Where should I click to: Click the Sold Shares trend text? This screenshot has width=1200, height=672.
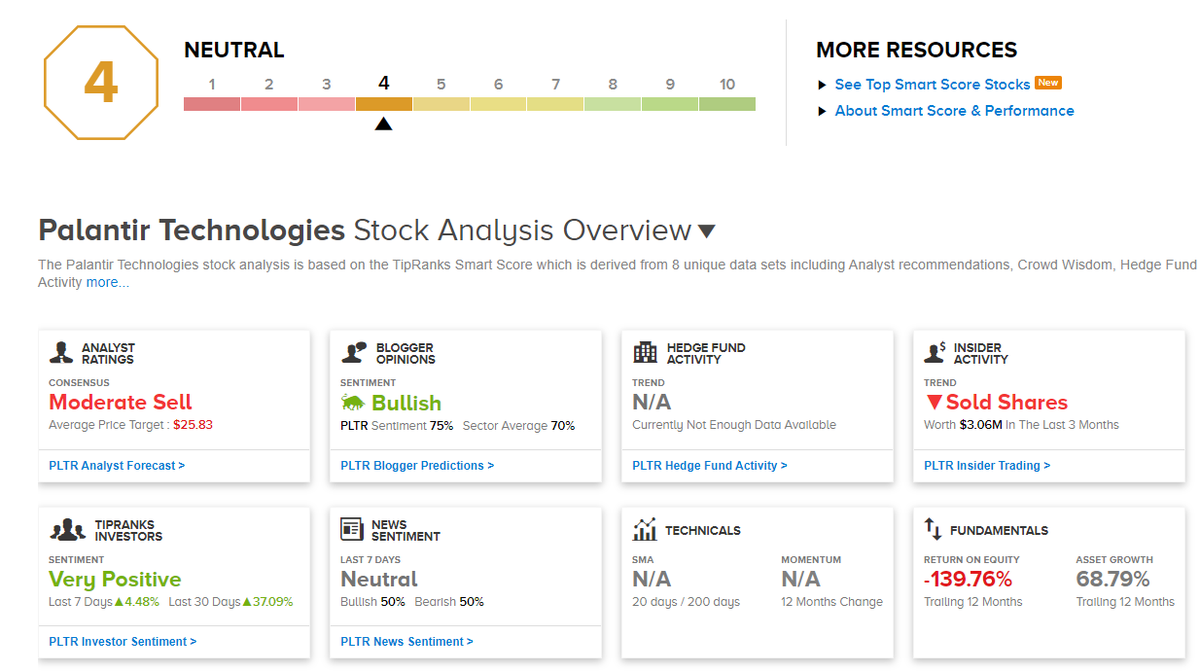(1007, 402)
